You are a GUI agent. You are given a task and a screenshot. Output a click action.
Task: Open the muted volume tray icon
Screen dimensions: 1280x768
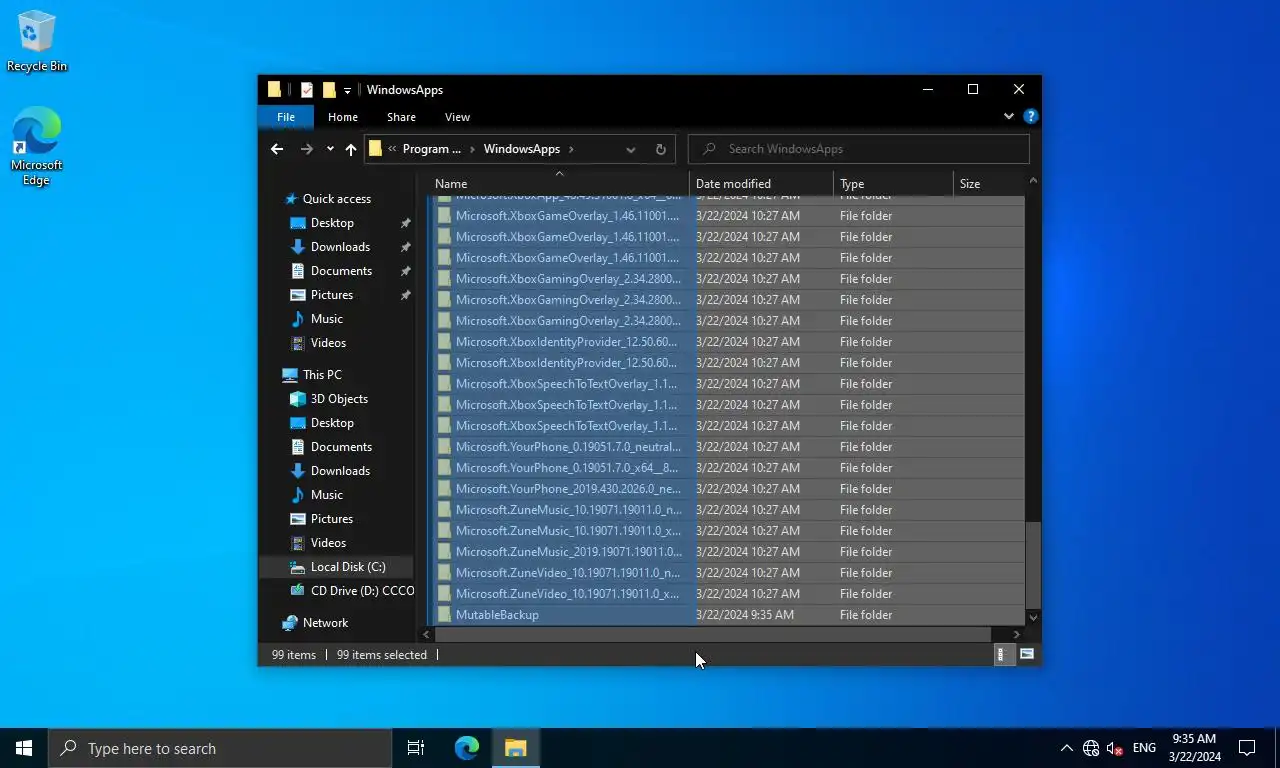pyautogui.click(x=1115, y=748)
